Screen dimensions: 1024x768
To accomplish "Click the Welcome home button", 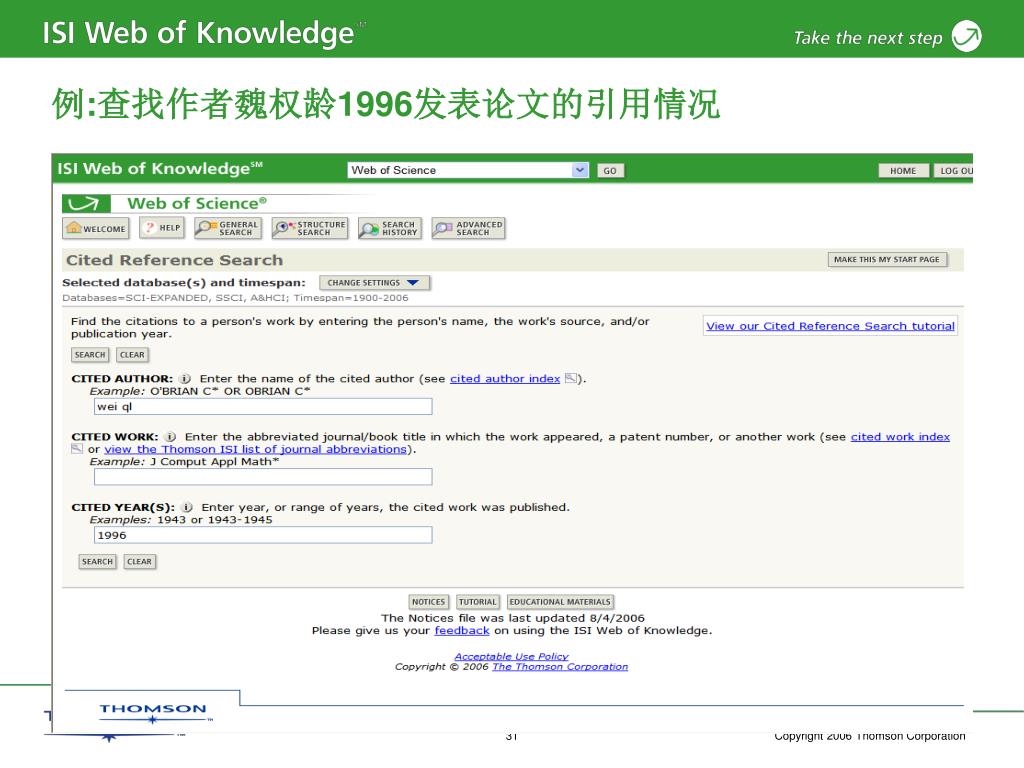I will (x=96, y=229).
